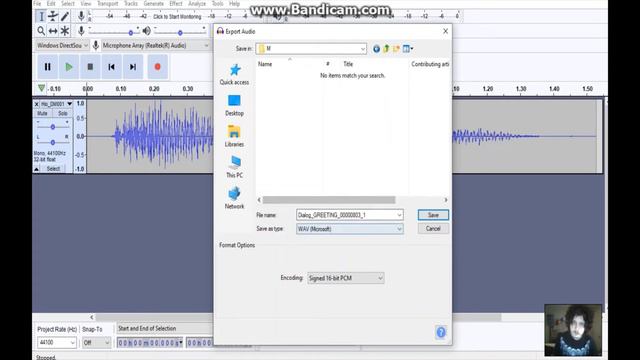Pause playback with the Pause button
Viewport: 640px width, 360px height.
[48, 67]
